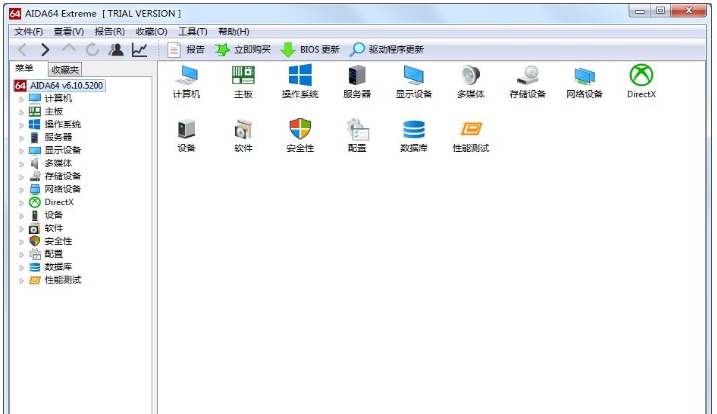Select 性能测试 in the left tree
This screenshot has height=414, width=717.
[x=63, y=280]
